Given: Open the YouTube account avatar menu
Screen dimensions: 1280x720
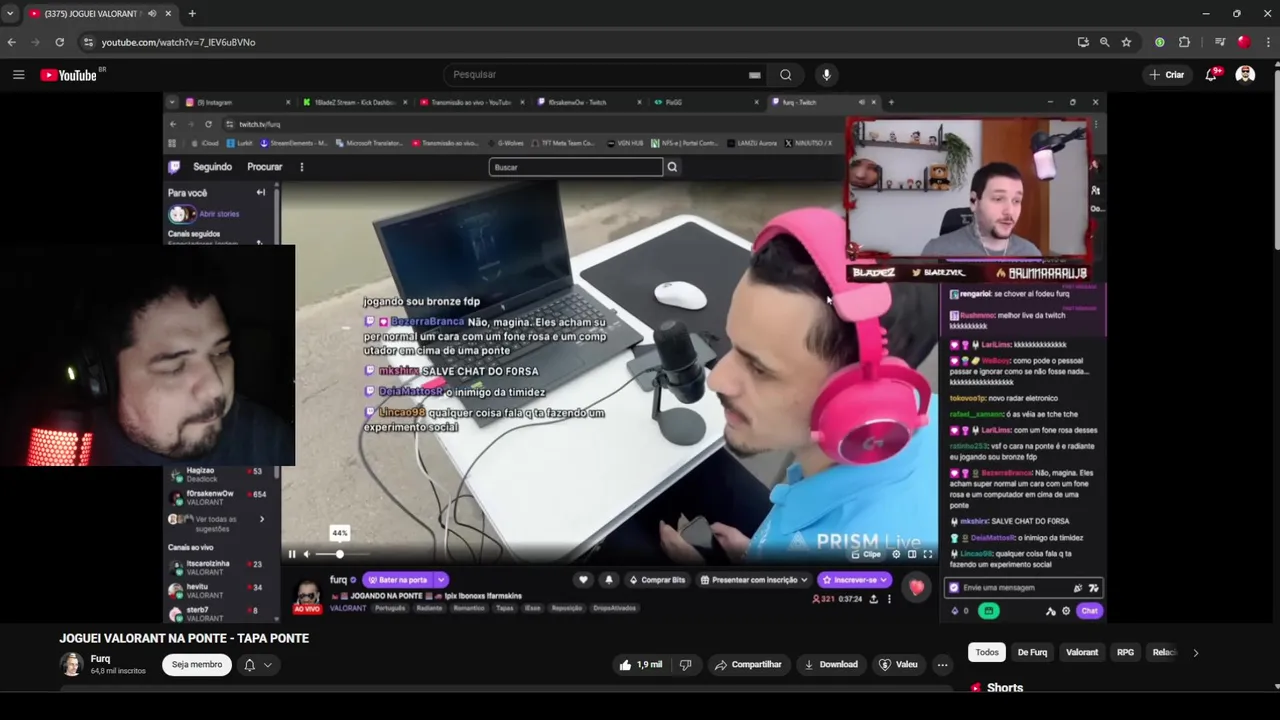Looking at the screenshot, I should click(x=1245, y=75).
